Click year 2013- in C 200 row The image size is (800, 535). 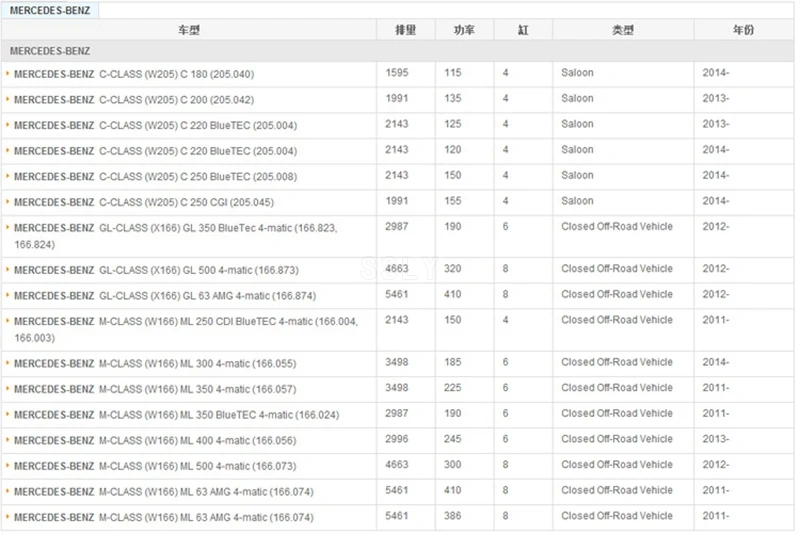point(716,98)
